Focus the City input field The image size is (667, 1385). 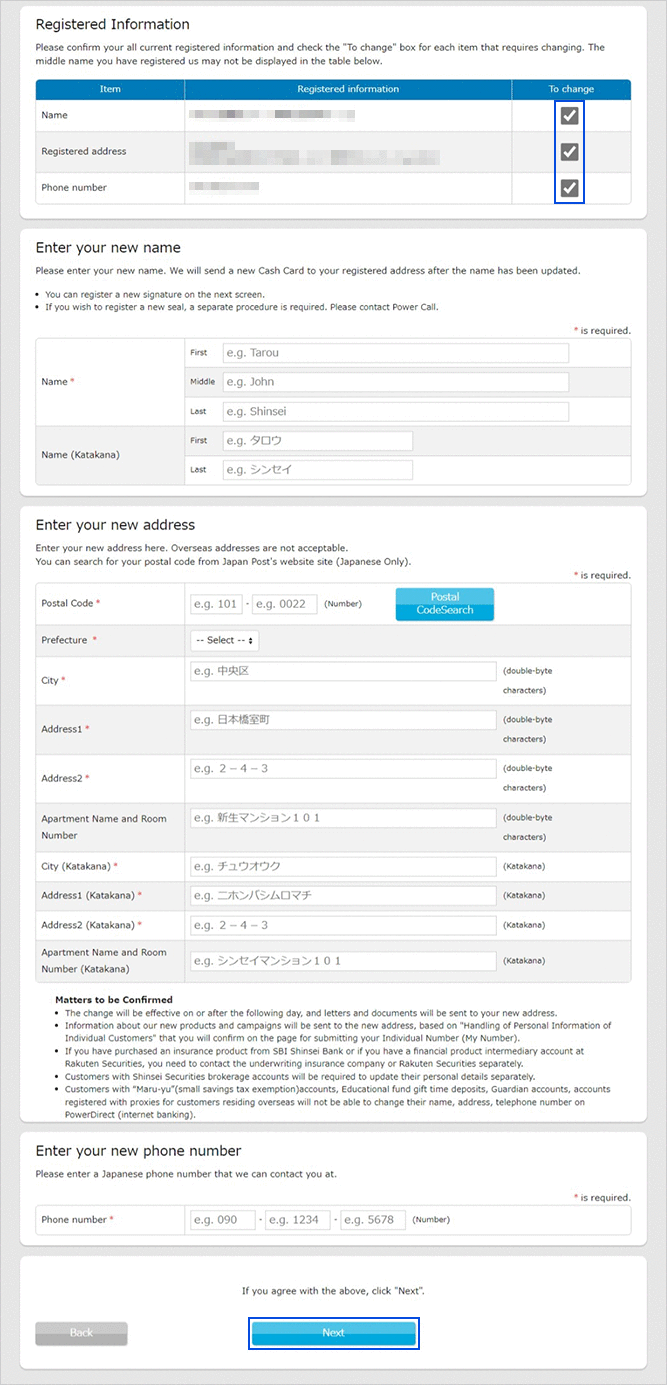(x=343, y=671)
